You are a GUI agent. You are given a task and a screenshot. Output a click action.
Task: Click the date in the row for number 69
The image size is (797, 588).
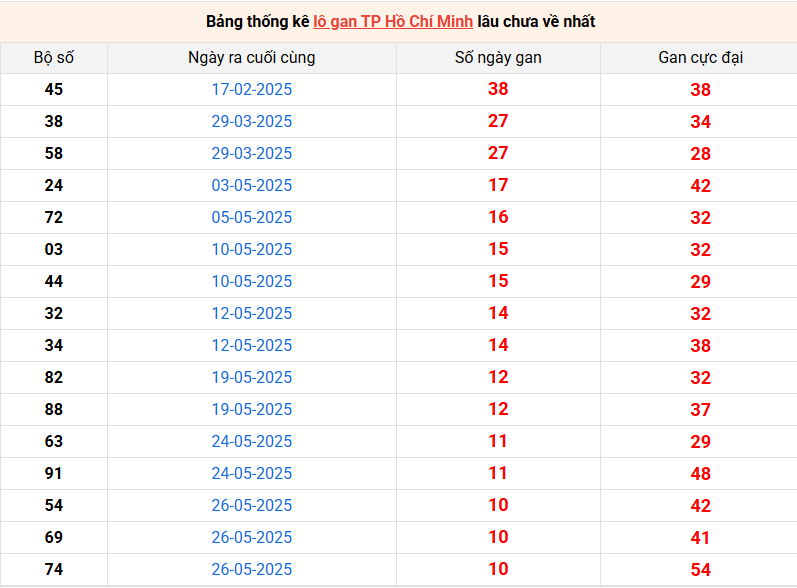click(252, 537)
